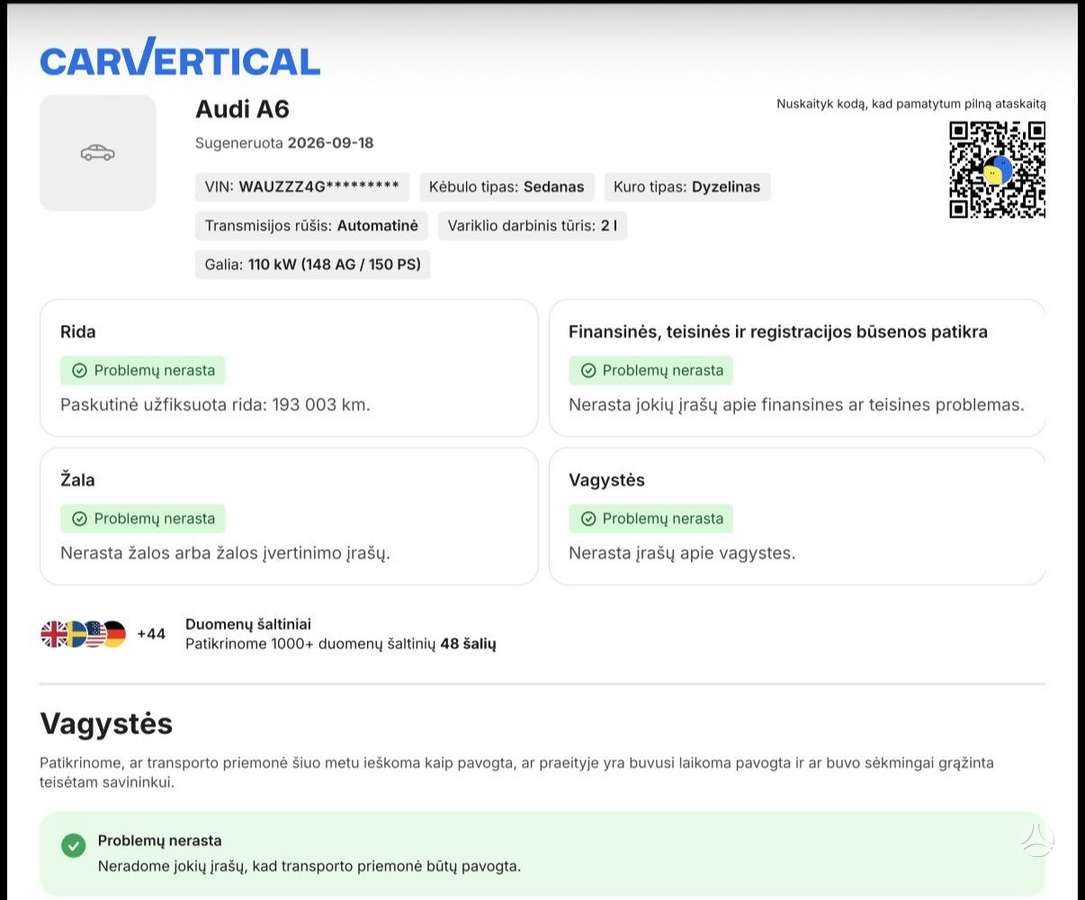Click the green checkmark in Vagystės result banner
Screen dimensions: 1085x900
(73, 845)
